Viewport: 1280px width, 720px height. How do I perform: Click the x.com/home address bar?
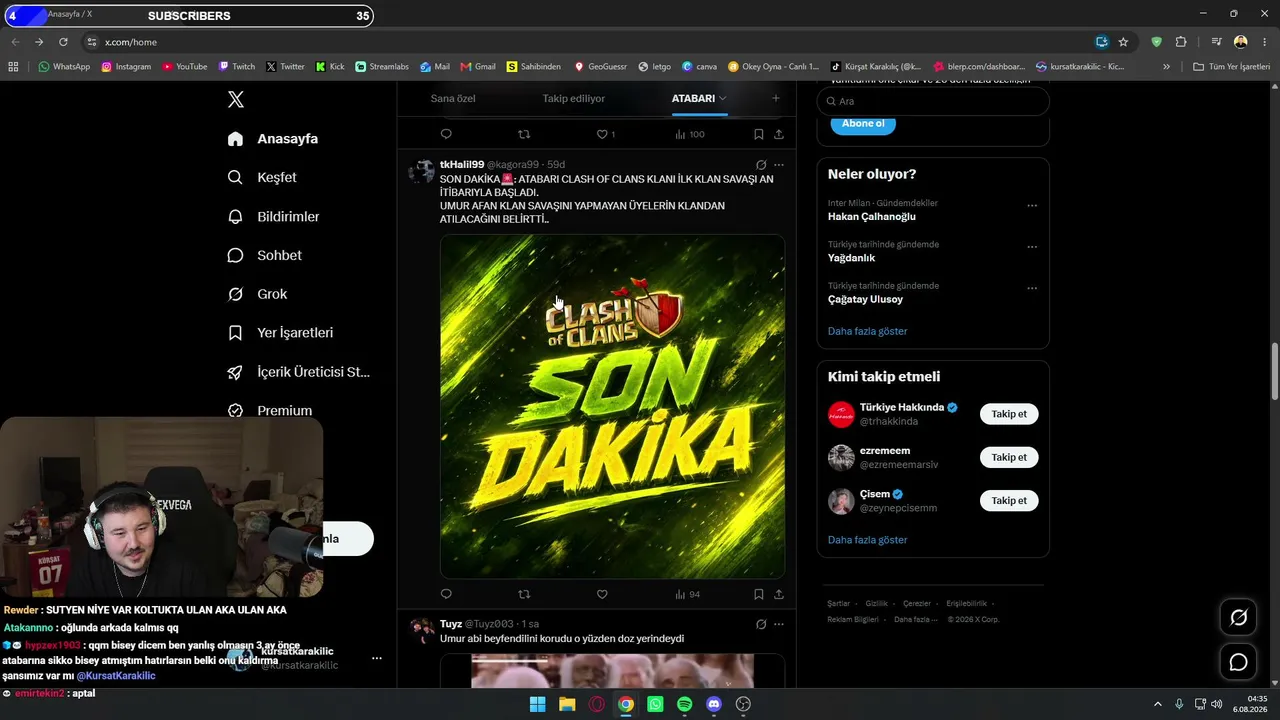(x=590, y=42)
